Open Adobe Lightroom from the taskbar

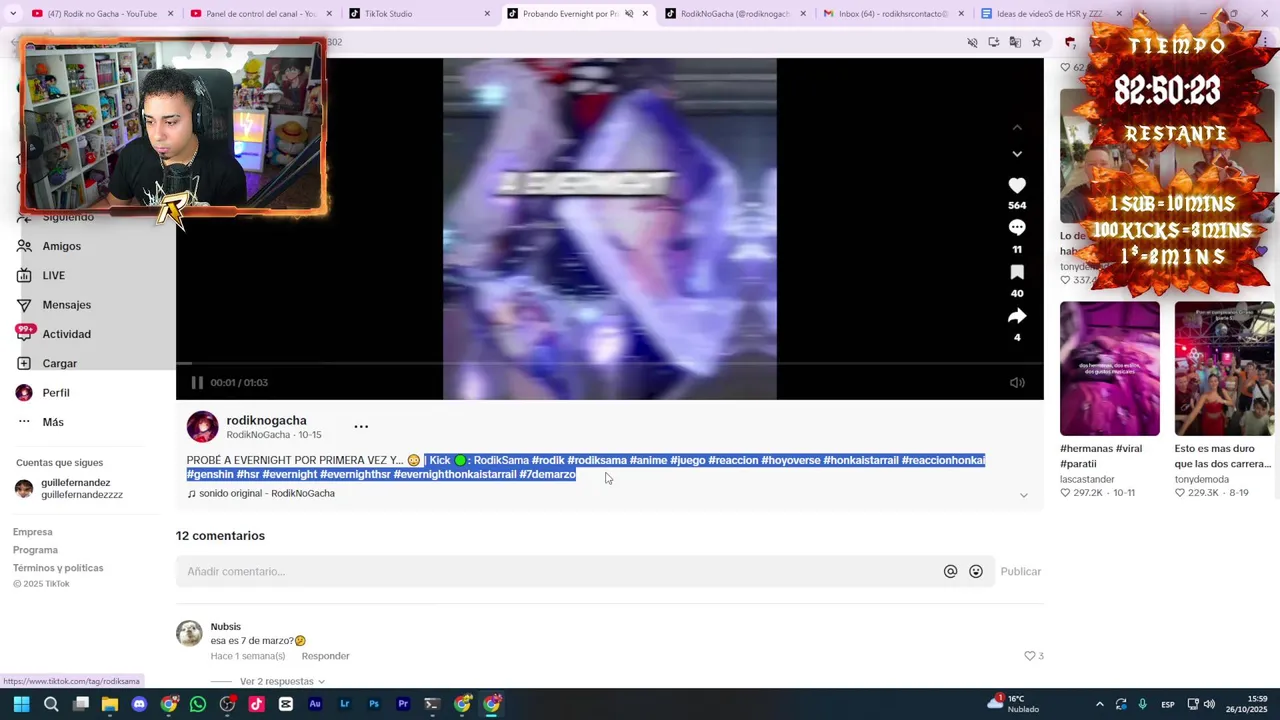(345, 704)
